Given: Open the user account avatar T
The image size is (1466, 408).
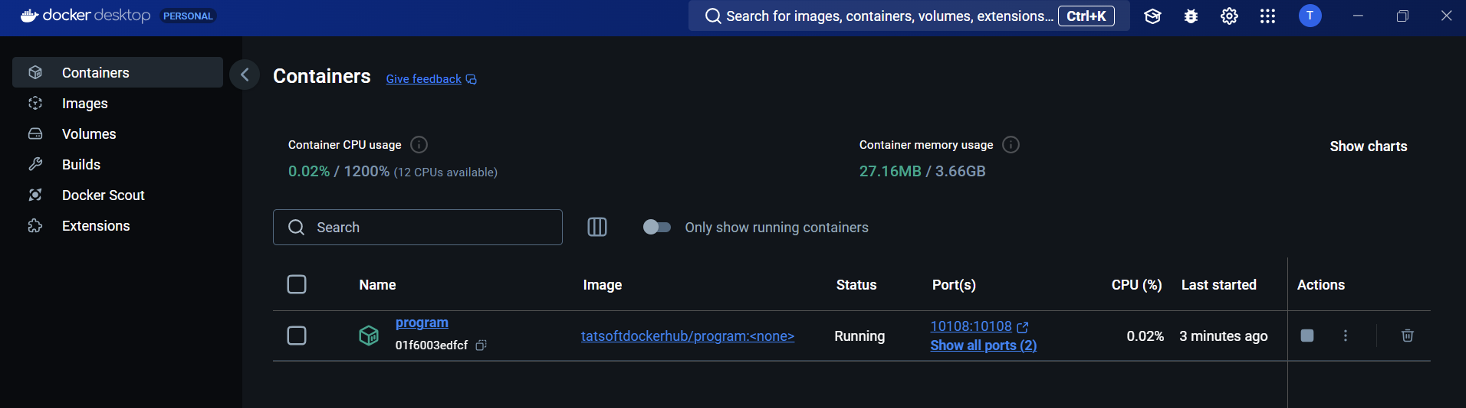Looking at the screenshot, I should coord(1310,16).
